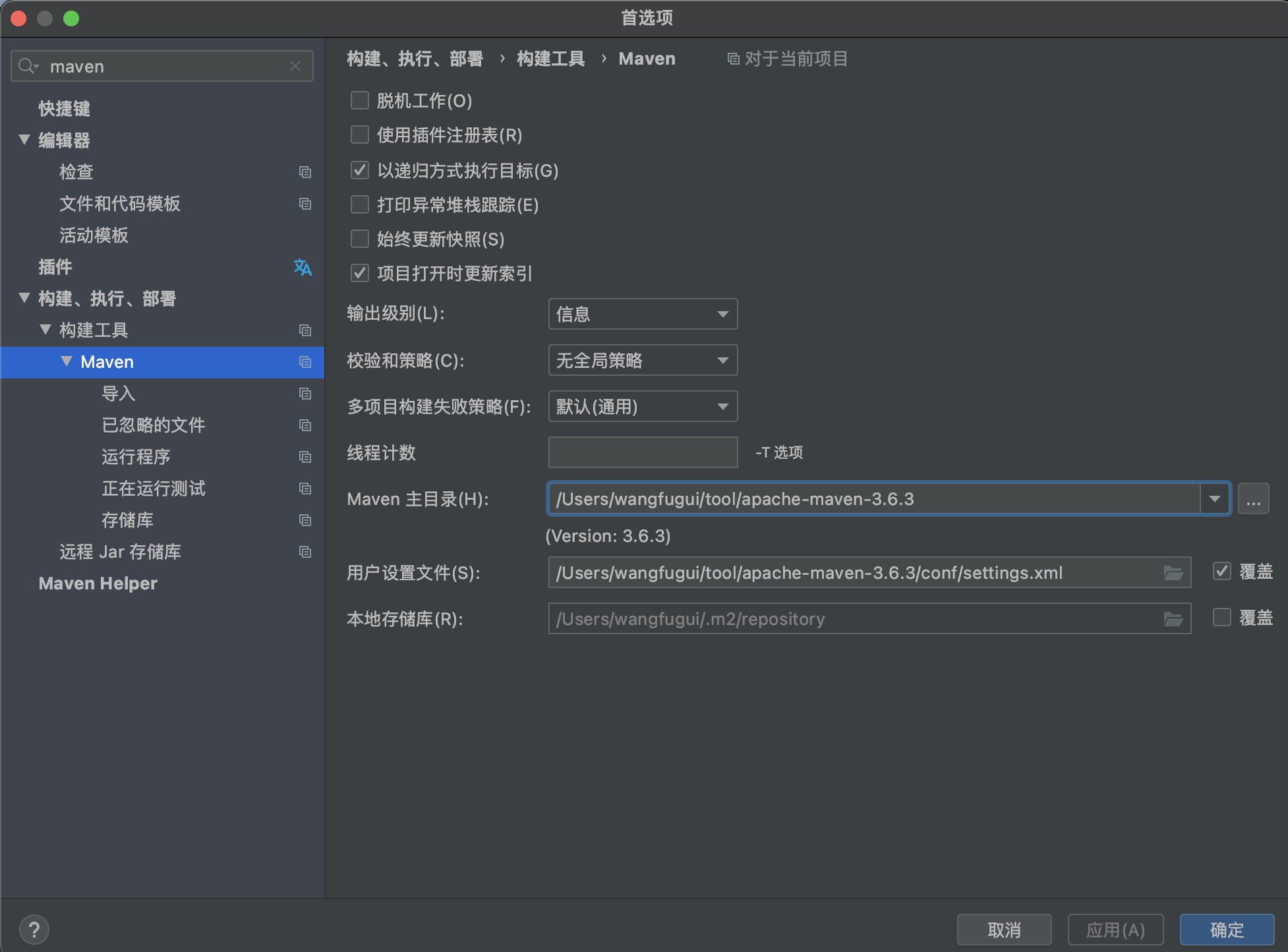This screenshot has width=1288, height=952.
Task: Uncheck 以递归方式执行目标(G)
Action: click(359, 170)
